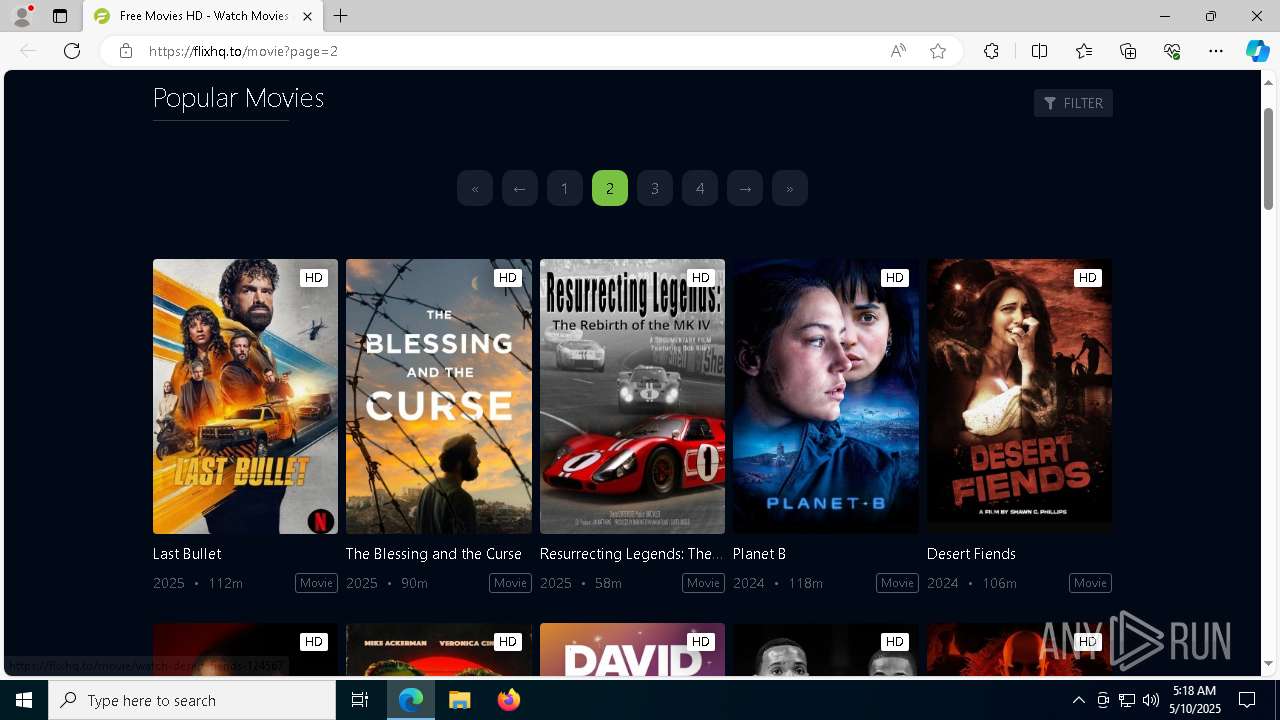Viewport: 1280px width, 720px height.
Task: Open The Blessing and the Curse poster
Action: tap(439, 396)
